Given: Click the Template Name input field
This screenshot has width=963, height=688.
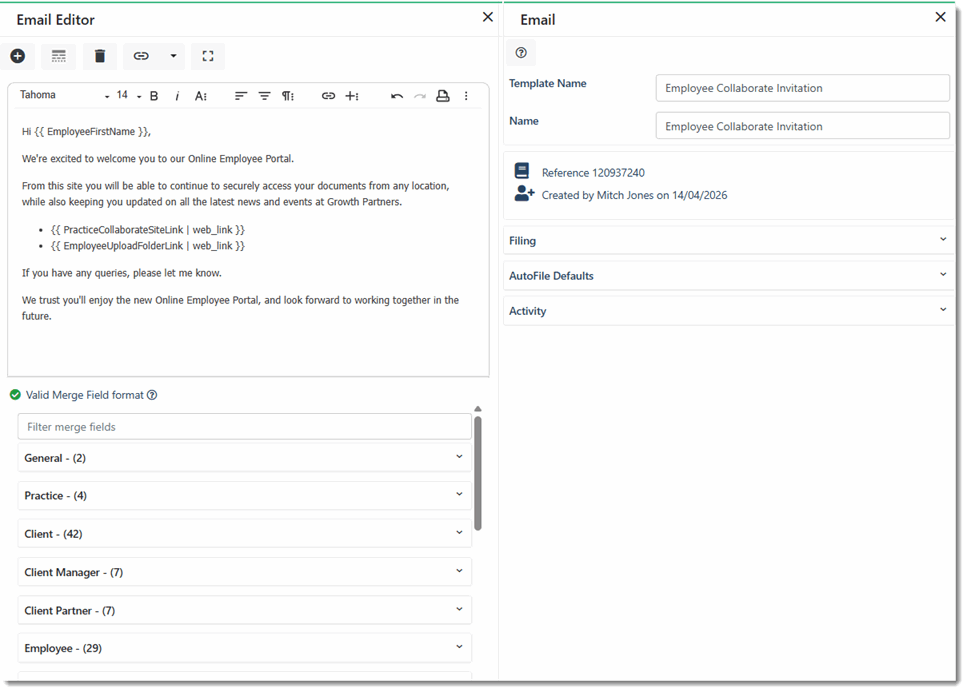Looking at the screenshot, I should 803,88.
